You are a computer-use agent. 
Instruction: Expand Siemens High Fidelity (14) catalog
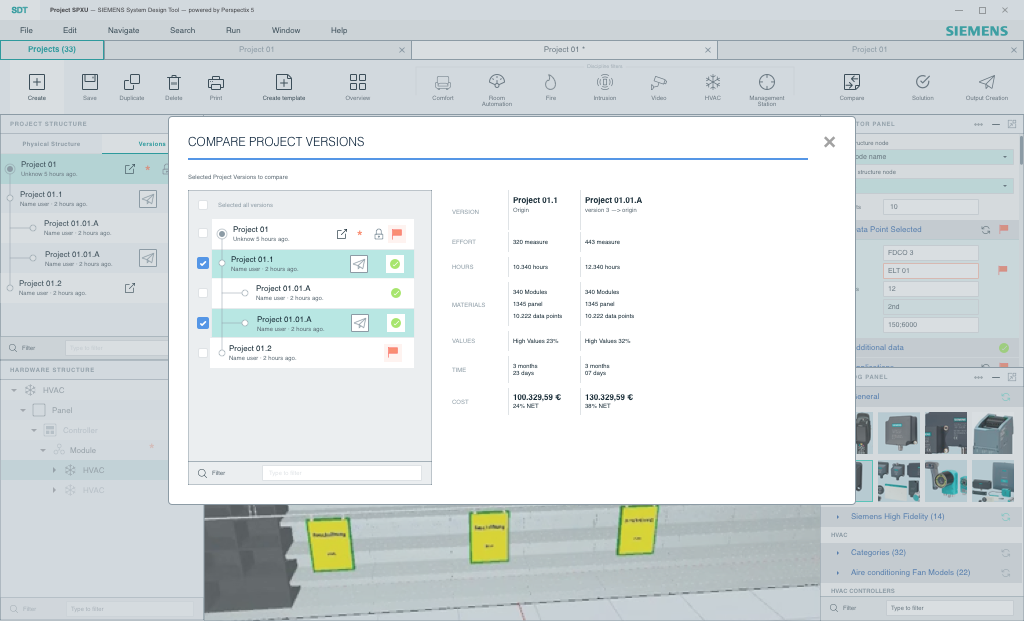pyautogui.click(x=838, y=517)
